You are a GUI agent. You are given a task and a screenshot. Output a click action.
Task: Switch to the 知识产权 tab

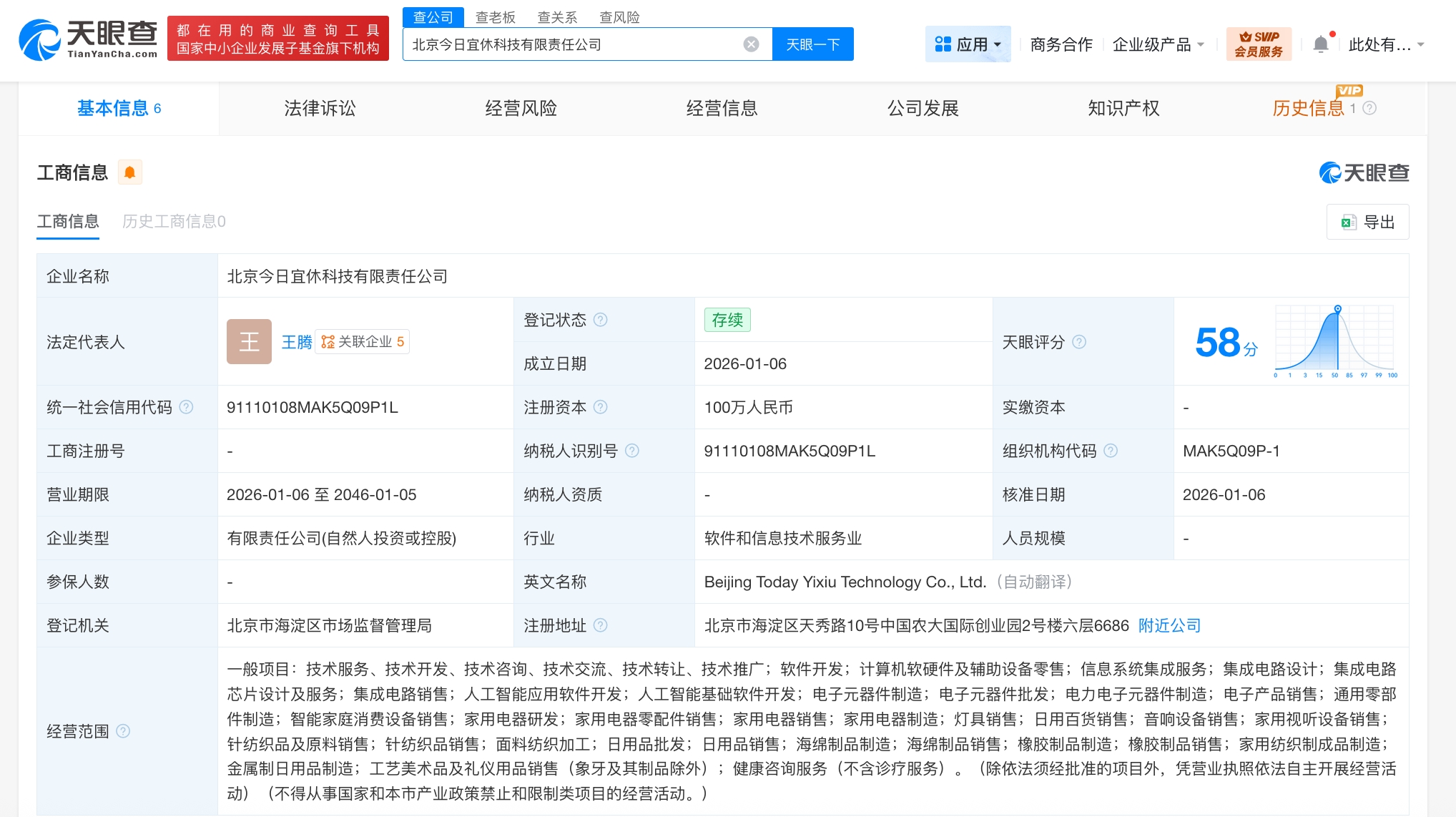tap(1123, 108)
